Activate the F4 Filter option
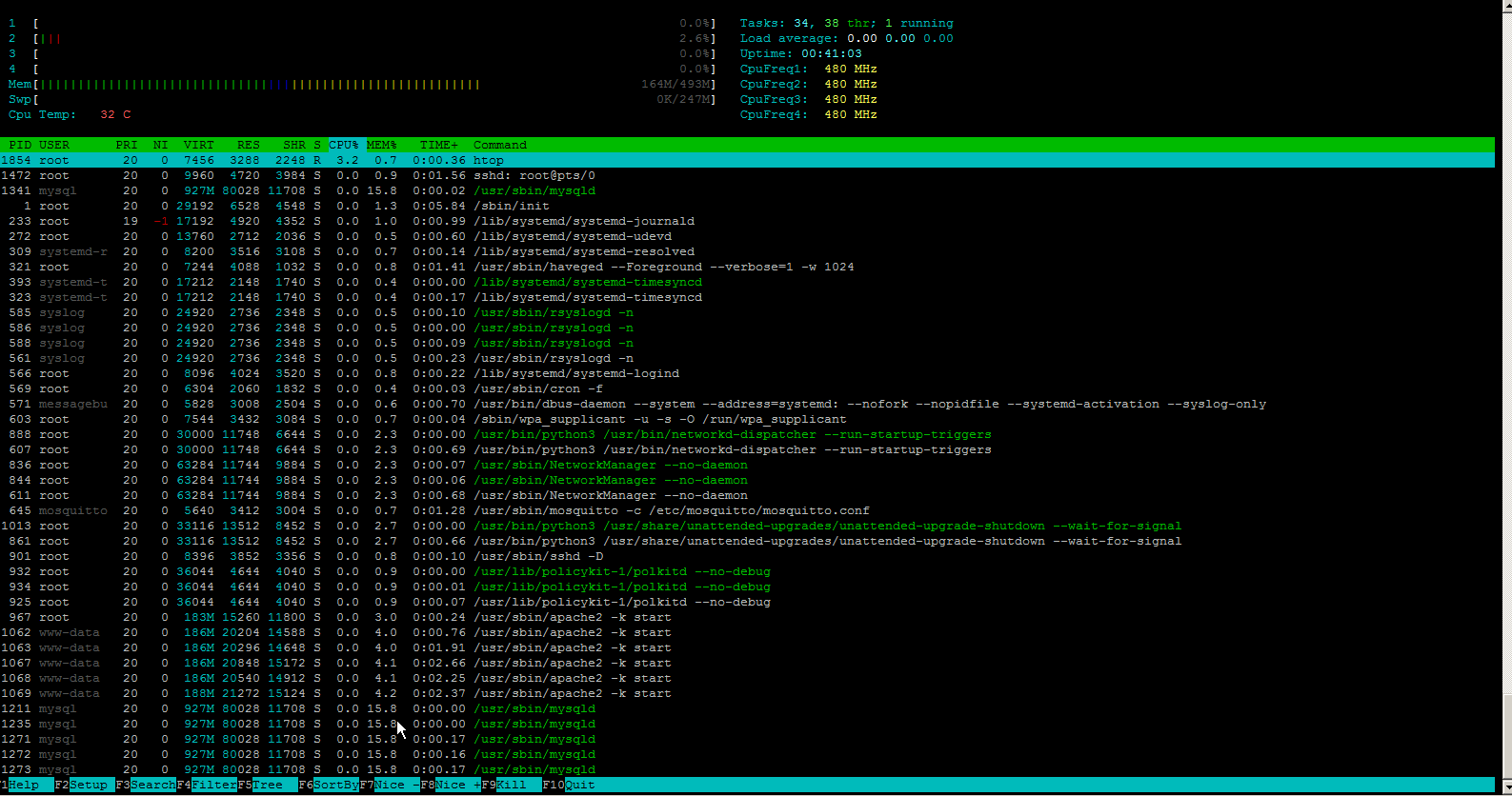 (213, 785)
